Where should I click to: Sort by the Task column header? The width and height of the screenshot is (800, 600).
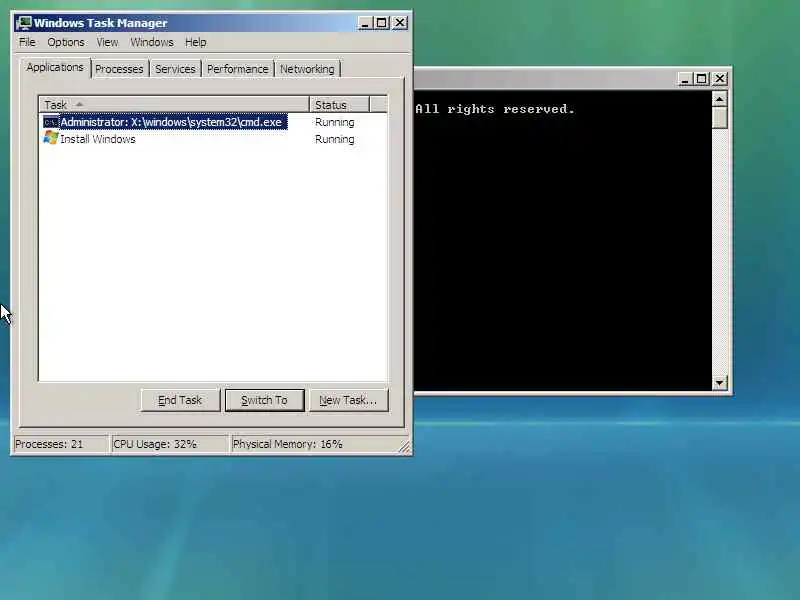[174, 105]
